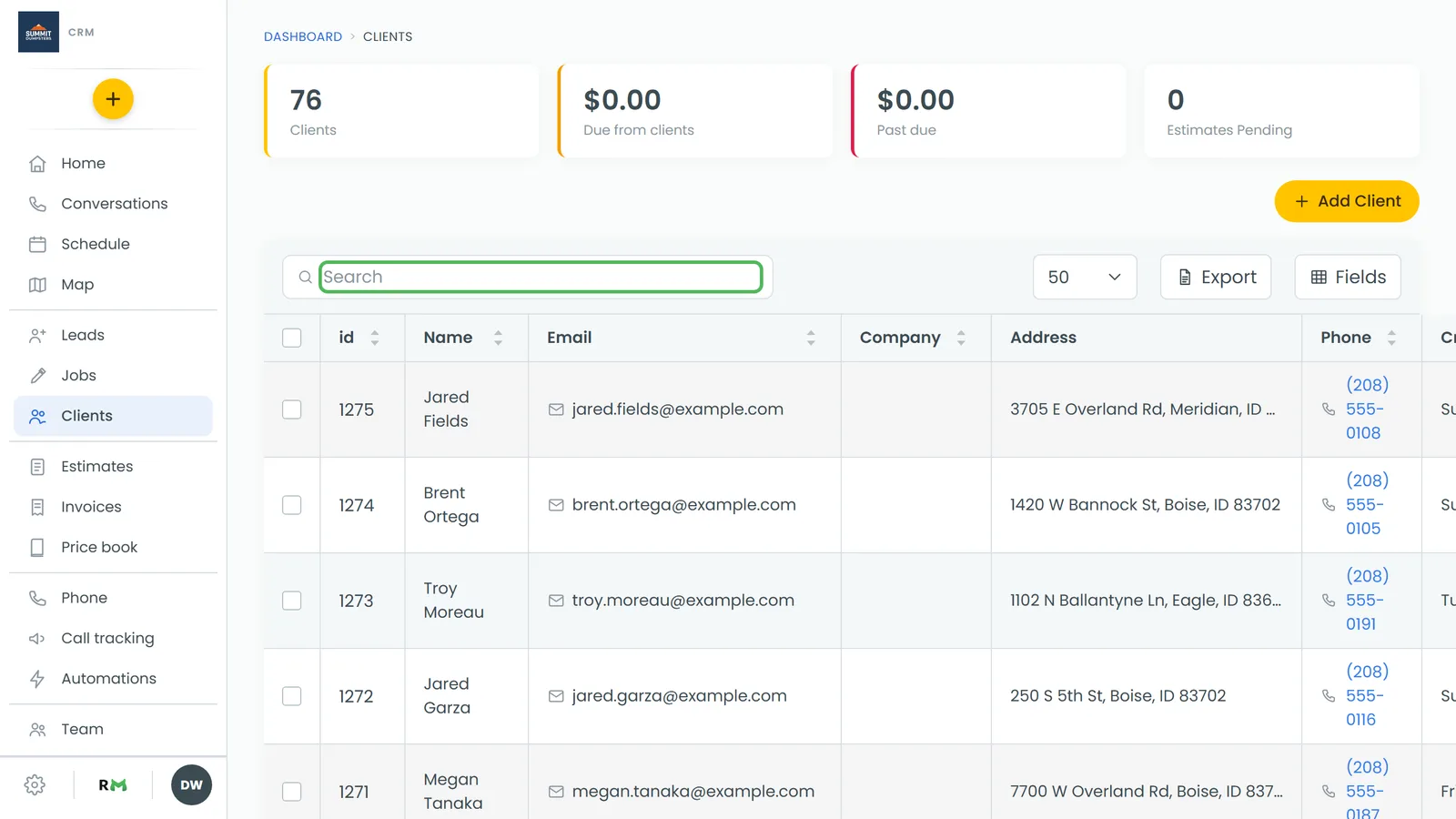Open Conversations in the sidebar
1456x819 pixels.
(113, 204)
